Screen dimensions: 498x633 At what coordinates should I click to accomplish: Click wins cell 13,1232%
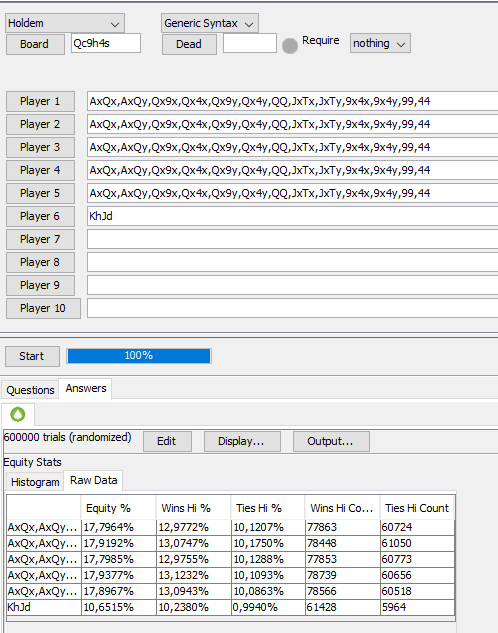194,575
